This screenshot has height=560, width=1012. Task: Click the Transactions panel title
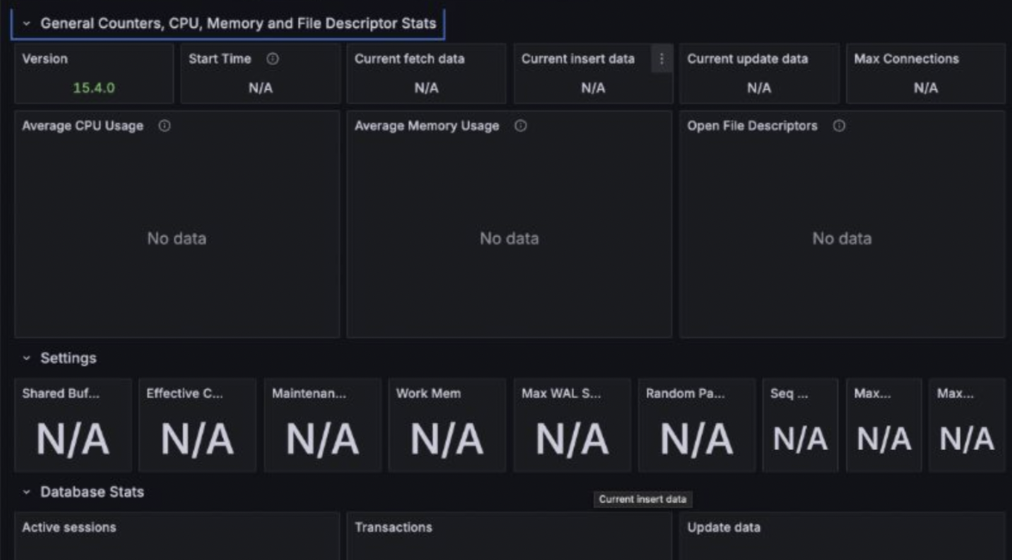[393, 527]
